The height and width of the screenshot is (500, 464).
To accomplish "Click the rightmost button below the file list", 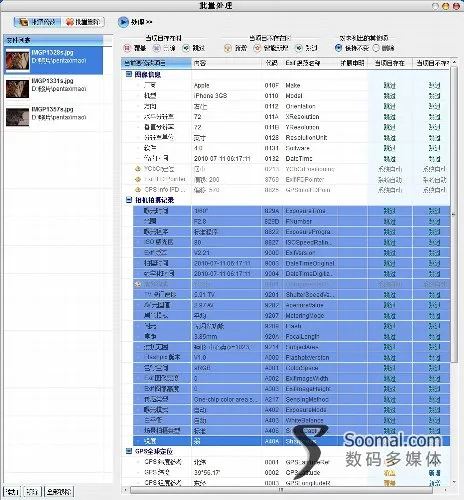I will coord(59,492).
